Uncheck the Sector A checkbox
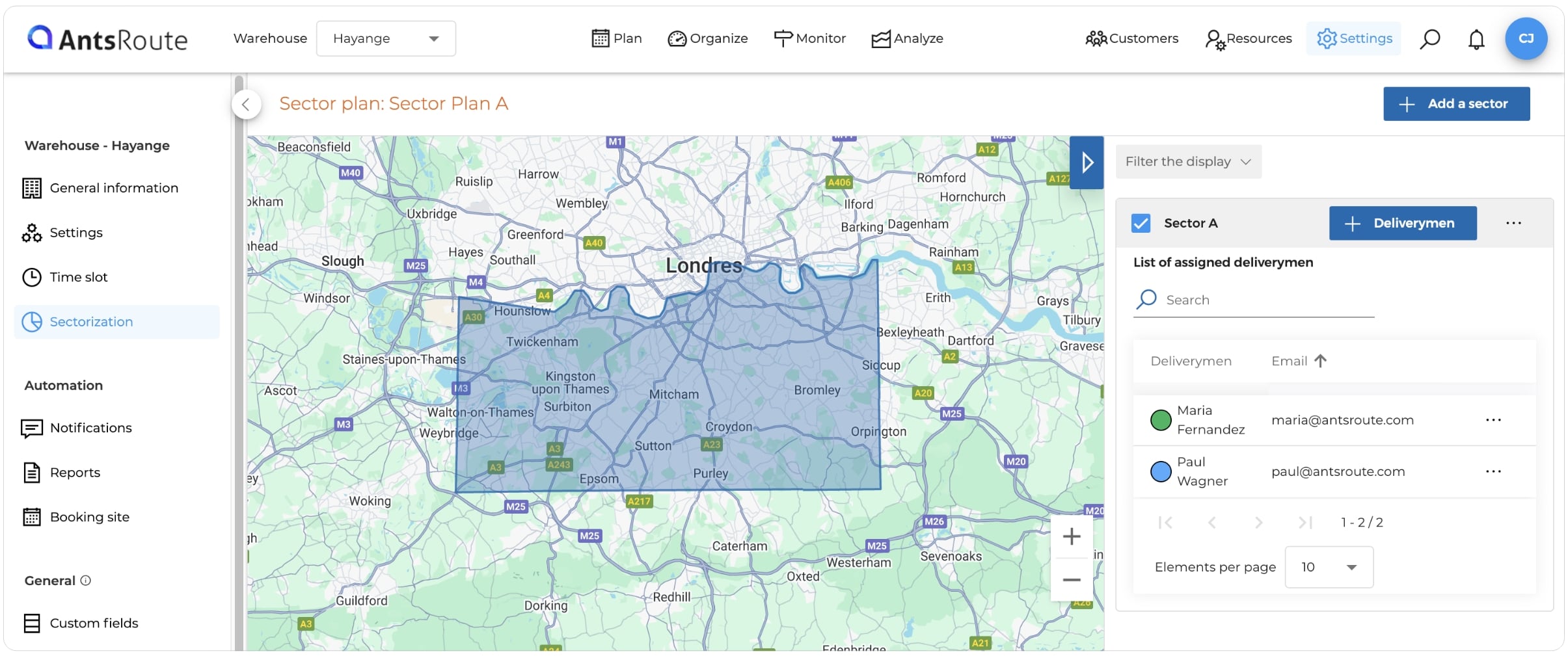 1141,223
